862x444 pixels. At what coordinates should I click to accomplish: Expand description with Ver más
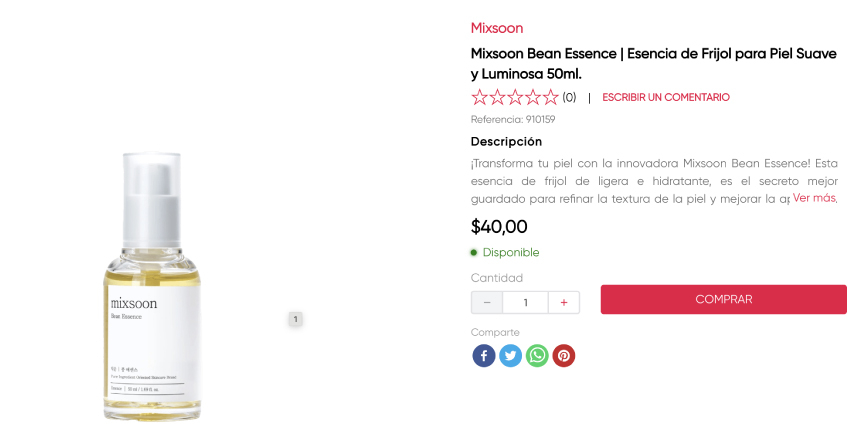(x=814, y=198)
